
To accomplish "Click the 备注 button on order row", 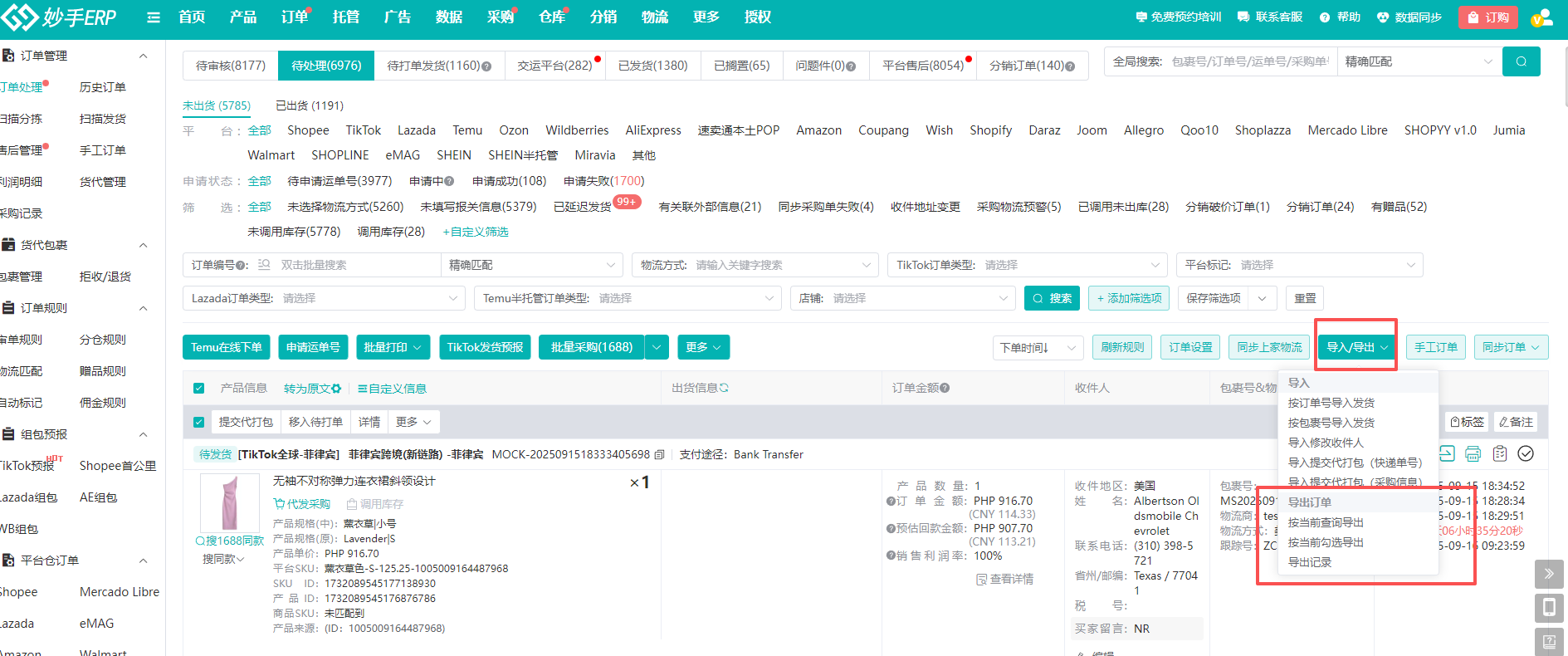I will tap(1516, 422).
